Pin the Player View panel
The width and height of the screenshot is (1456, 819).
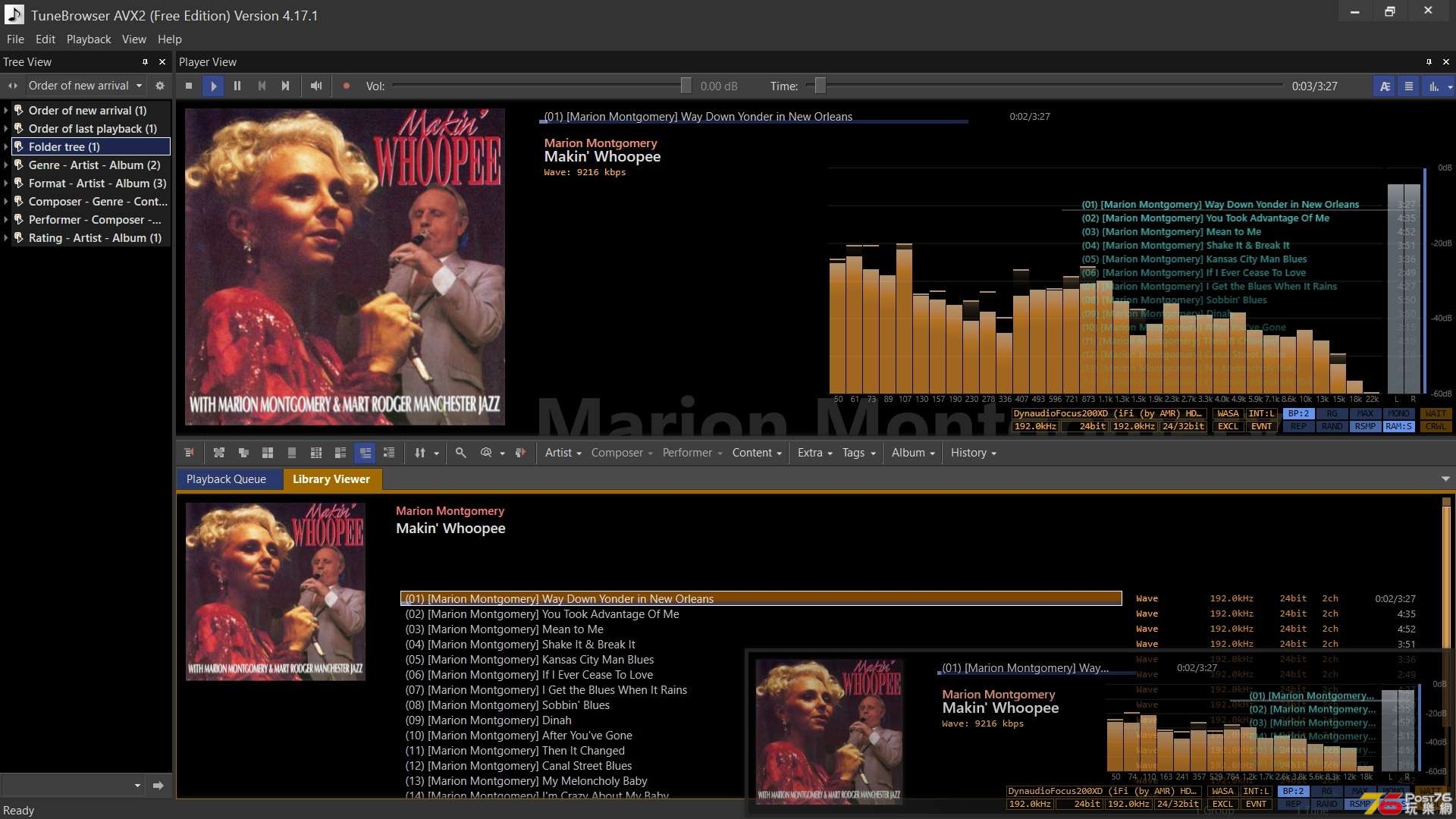1429,62
